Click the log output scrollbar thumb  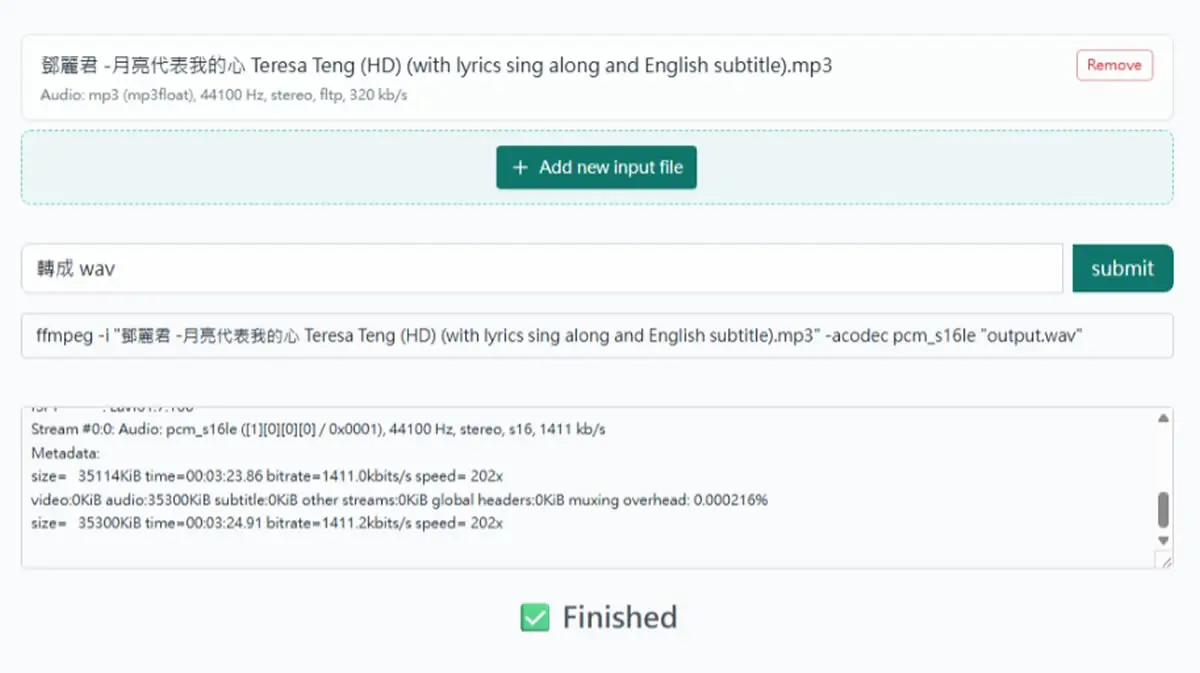[1163, 509]
